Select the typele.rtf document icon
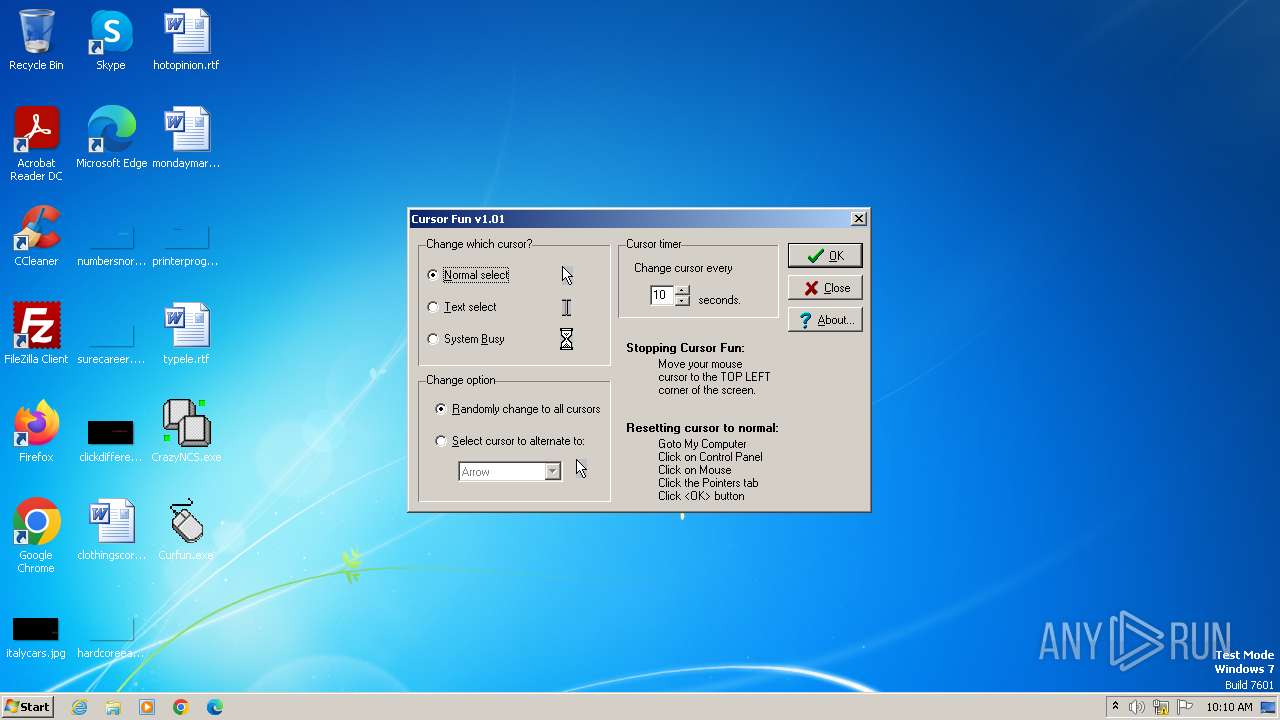 pyautogui.click(x=186, y=334)
